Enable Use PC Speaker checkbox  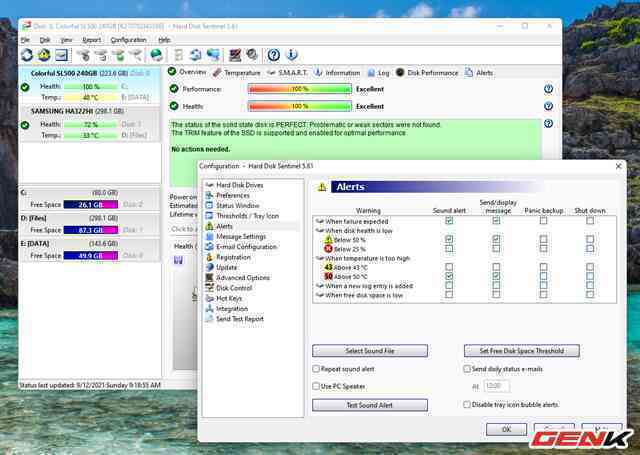pos(316,386)
